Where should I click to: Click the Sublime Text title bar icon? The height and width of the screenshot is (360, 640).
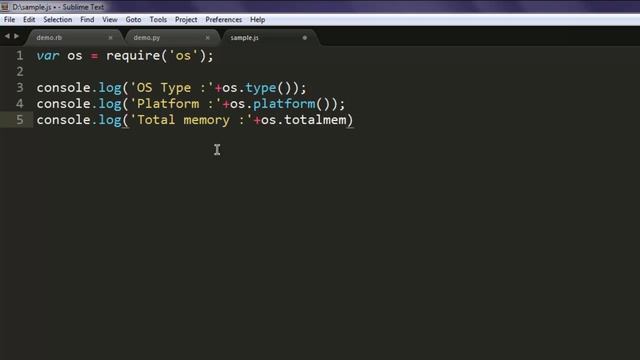pos(5,7)
